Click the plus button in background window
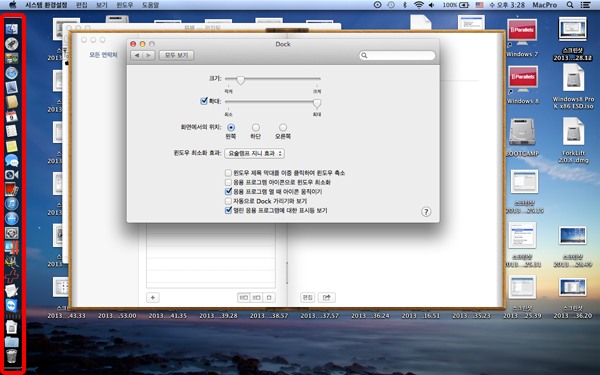This screenshot has width=600, height=375. (x=153, y=297)
